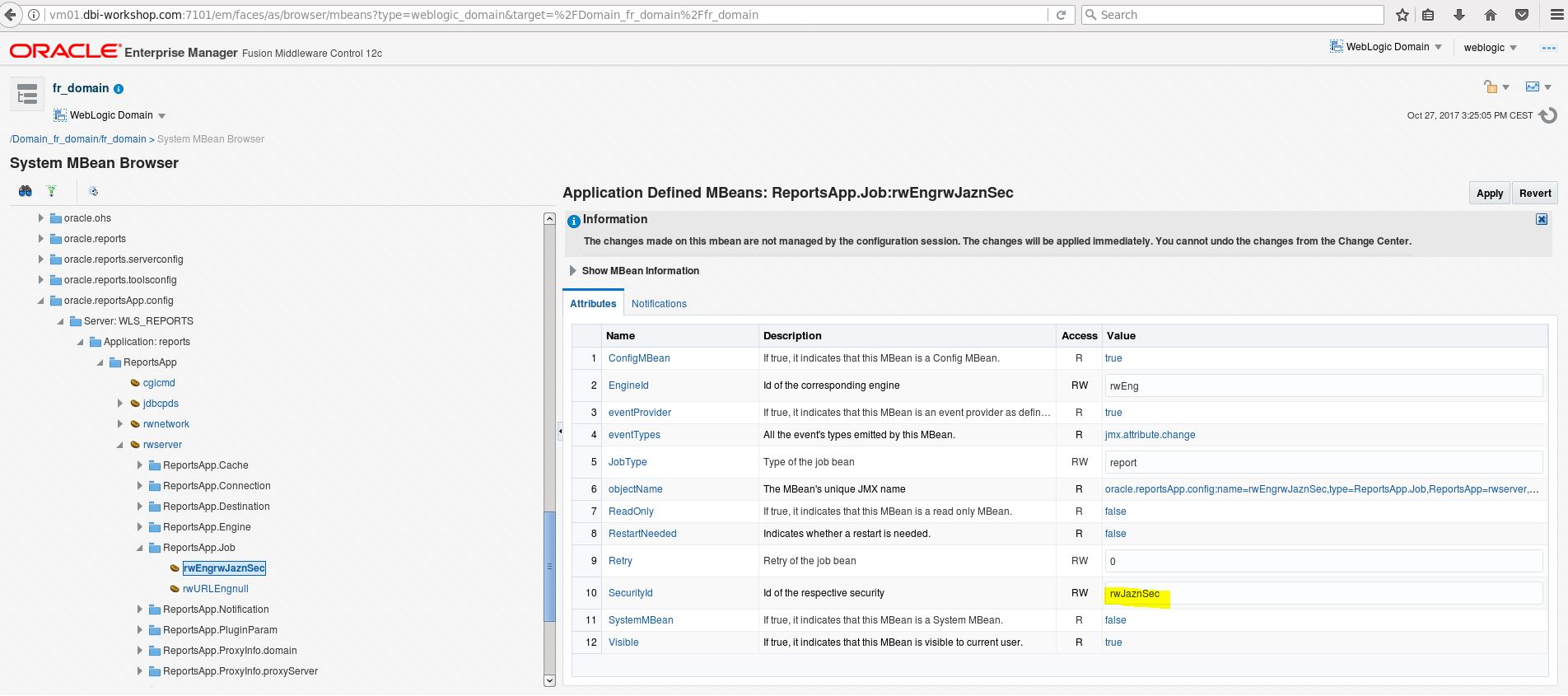Select the cgicmd MBean node

pos(159,383)
